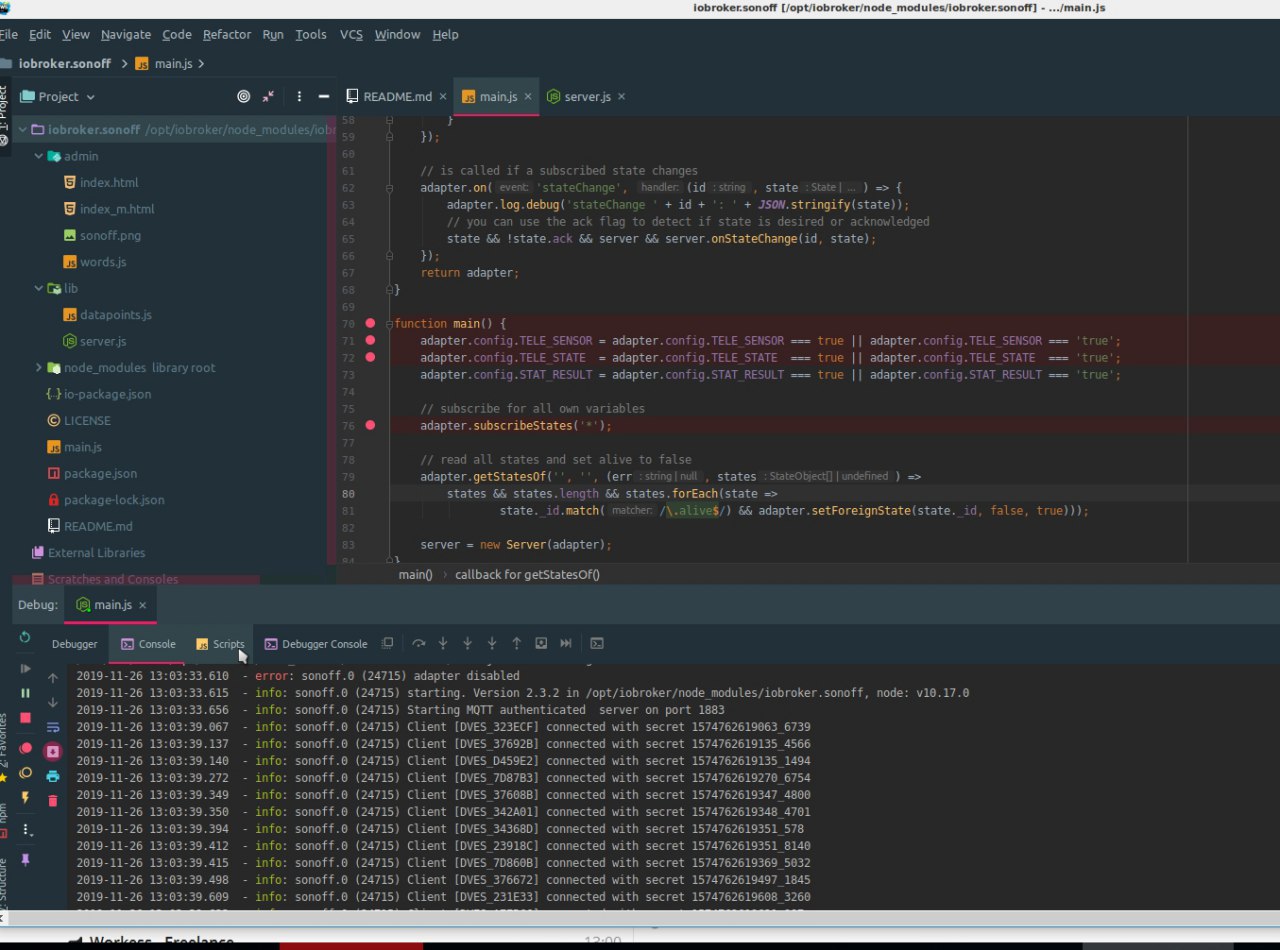This screenshot has height=950, width=1280.
Task: Collapse the lib folder
Action: [38, 288]
